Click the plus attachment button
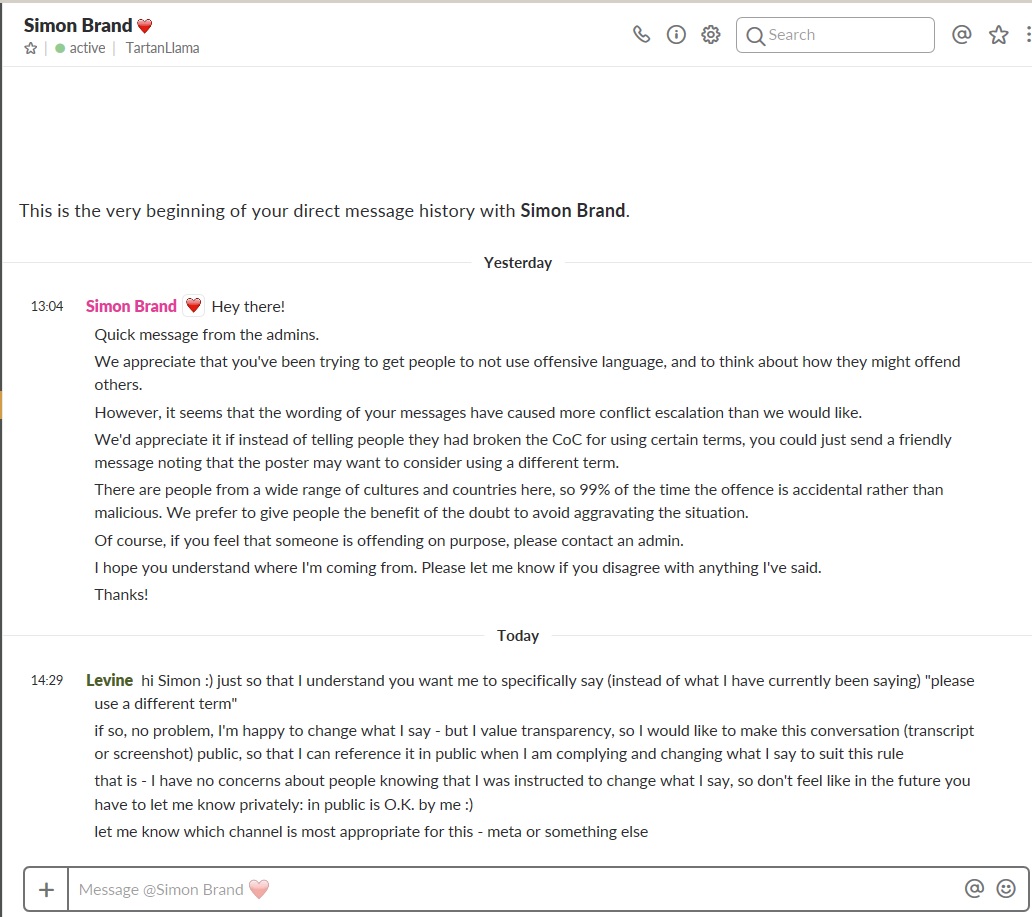Screen dimensions: 1032x917 [46, 889]
